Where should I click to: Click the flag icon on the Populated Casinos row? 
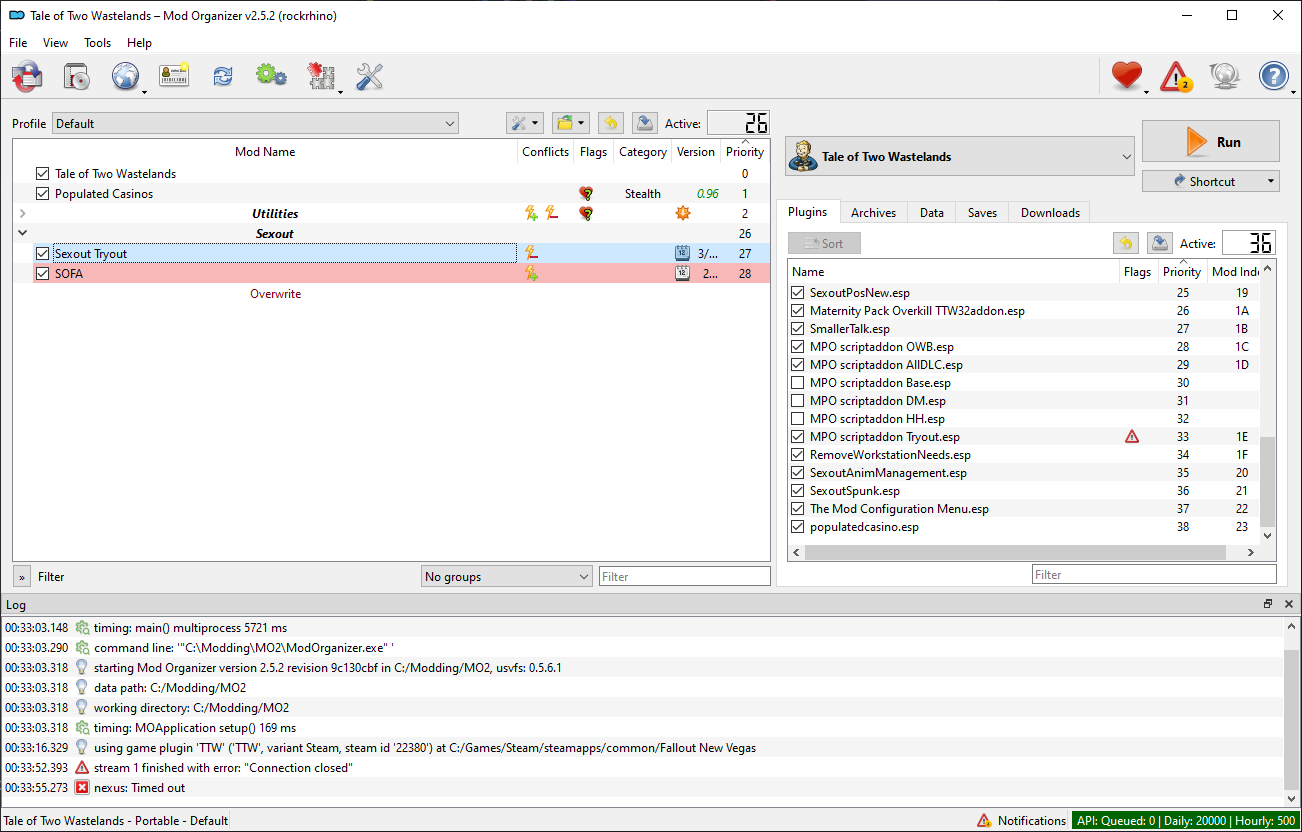coord(586,194)
